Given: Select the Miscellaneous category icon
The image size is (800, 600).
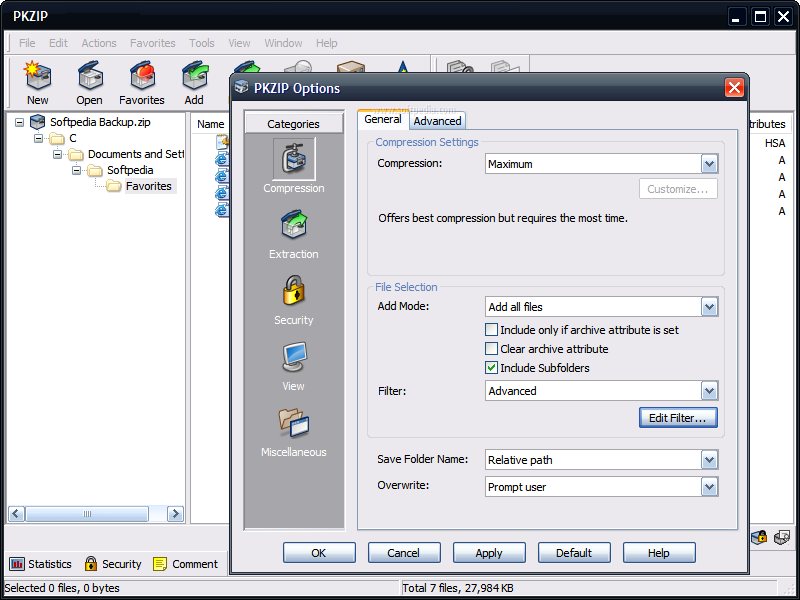Looking at the screenshot, I should click(x=294, y=422).
